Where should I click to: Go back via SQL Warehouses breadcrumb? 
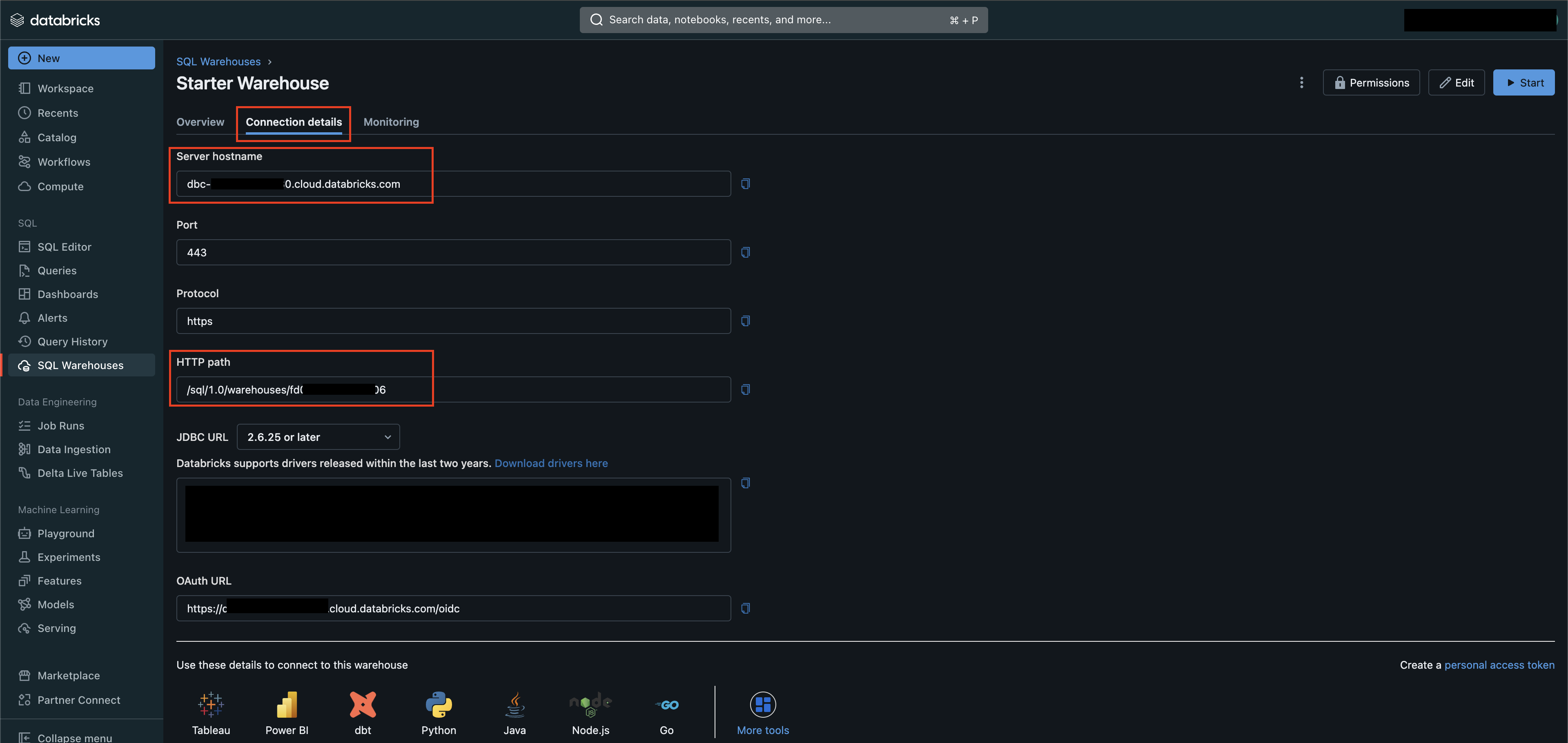tap(218, 62)
